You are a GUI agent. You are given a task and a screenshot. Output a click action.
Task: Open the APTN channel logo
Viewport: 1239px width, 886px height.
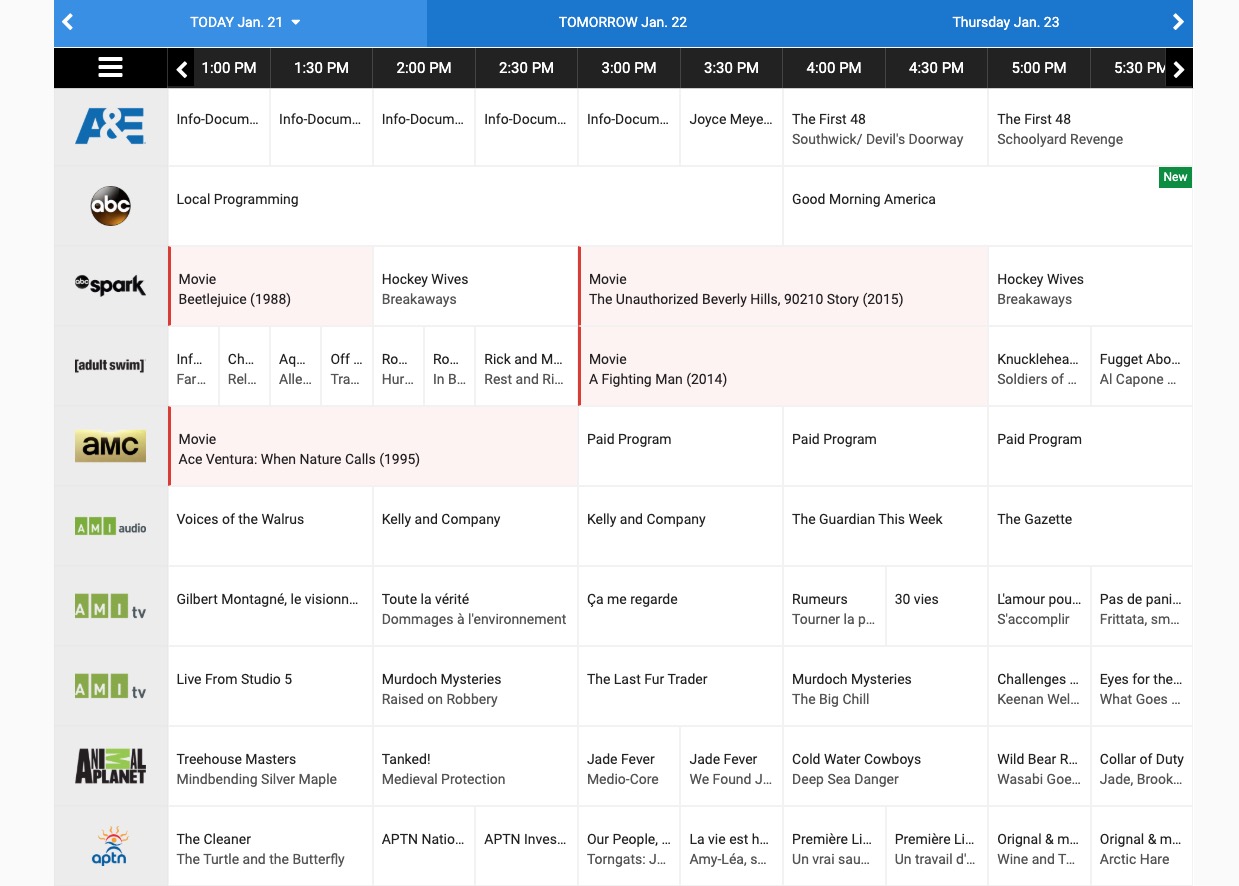pyautogui.click(x=110, y=846)
